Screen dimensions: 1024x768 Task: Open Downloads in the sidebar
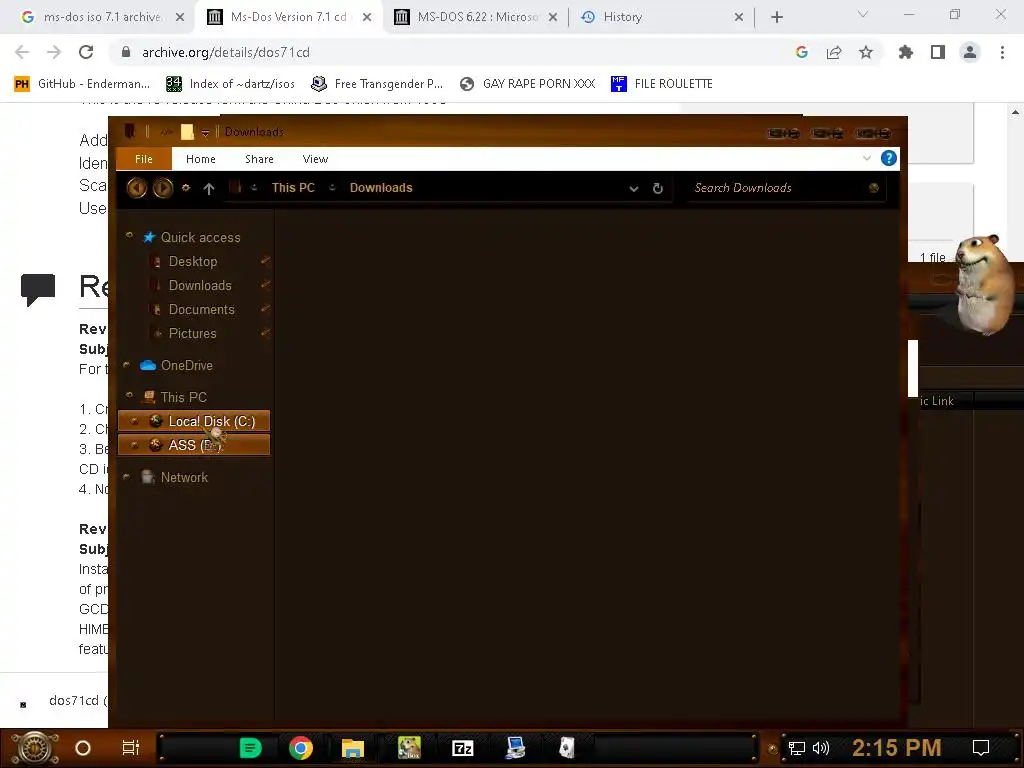click(200, 285)
